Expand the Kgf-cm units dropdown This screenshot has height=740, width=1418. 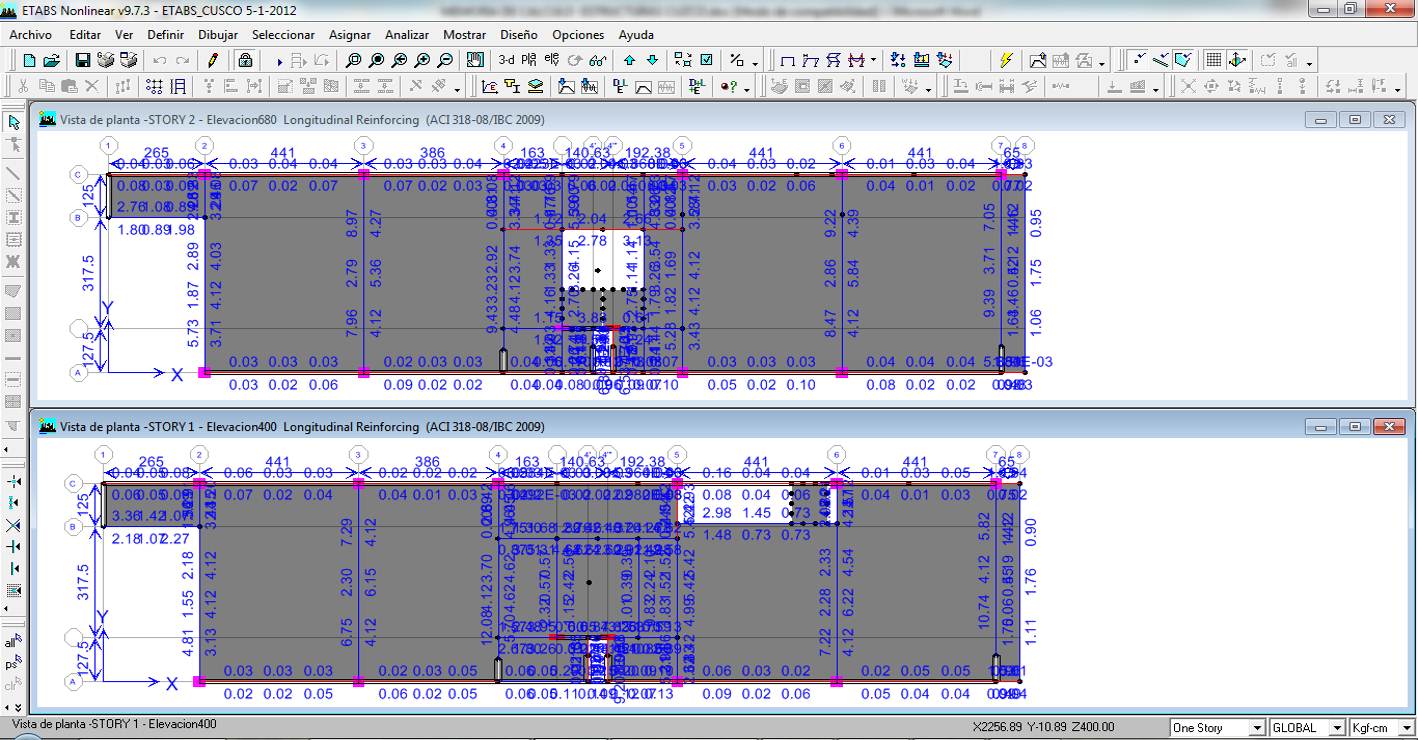tap(1407, 728)
